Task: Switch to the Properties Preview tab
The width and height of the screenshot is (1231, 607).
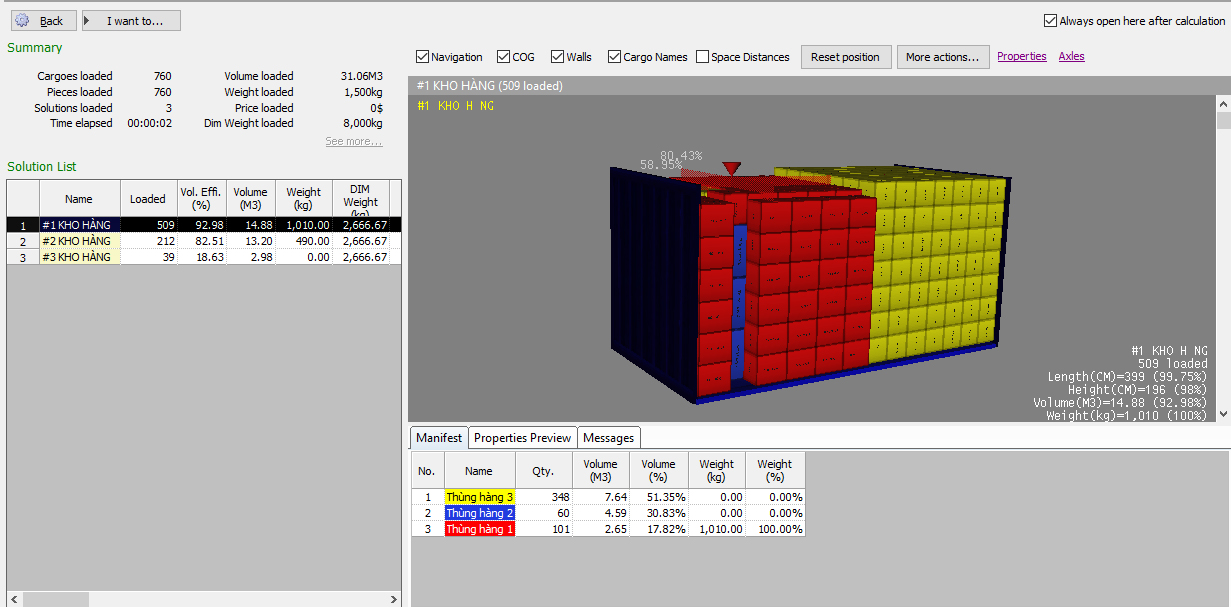Action: [x=522, y=438]
